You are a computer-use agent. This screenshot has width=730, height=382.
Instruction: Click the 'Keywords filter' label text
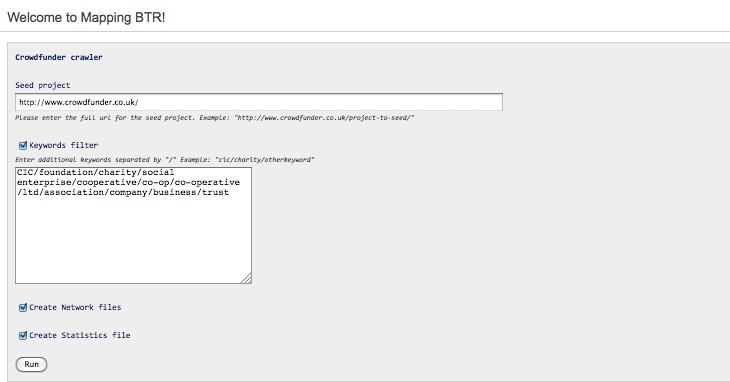coord(63,145)
